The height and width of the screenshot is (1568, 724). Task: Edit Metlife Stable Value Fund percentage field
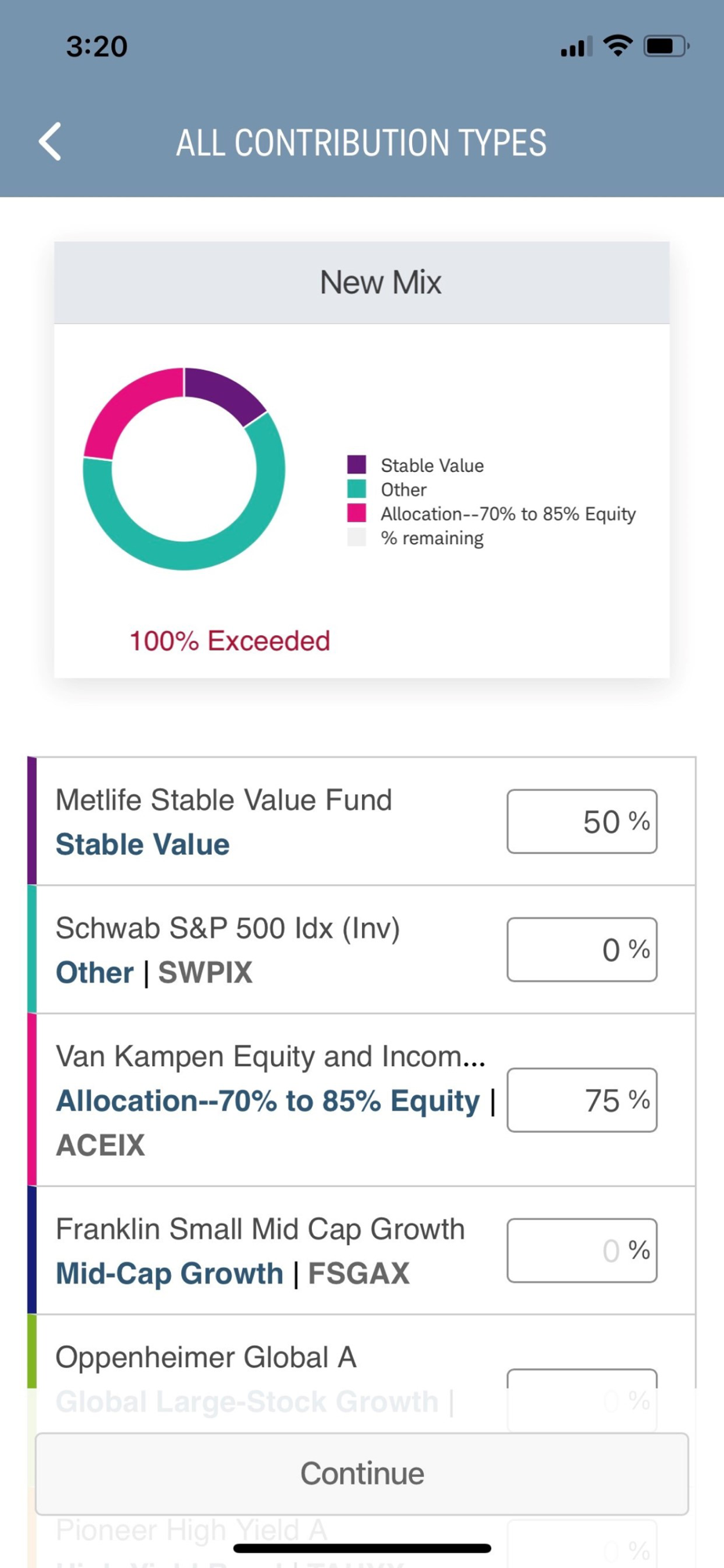coord(581,822)
